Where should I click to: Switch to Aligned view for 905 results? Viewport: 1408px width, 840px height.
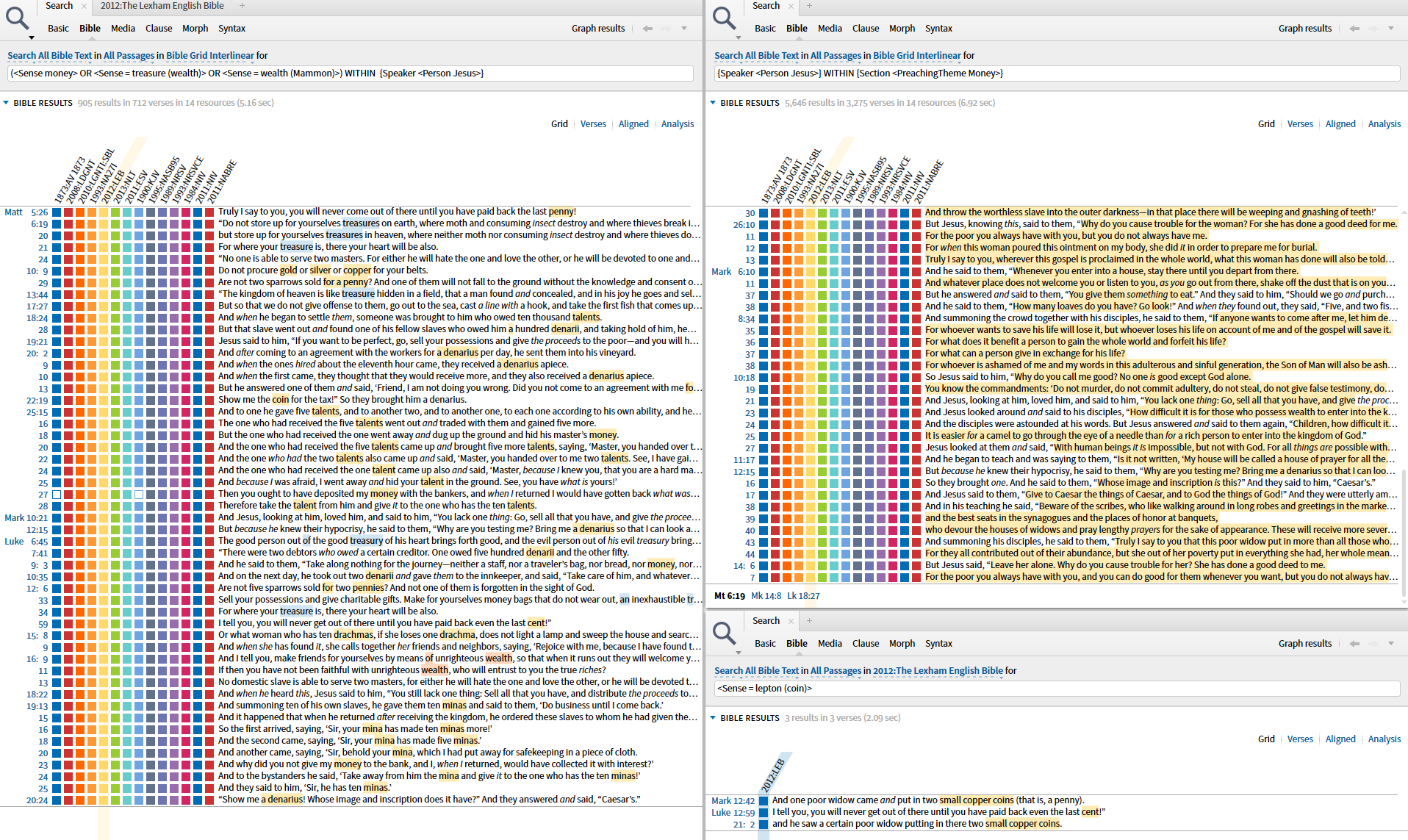click(633, 124)
